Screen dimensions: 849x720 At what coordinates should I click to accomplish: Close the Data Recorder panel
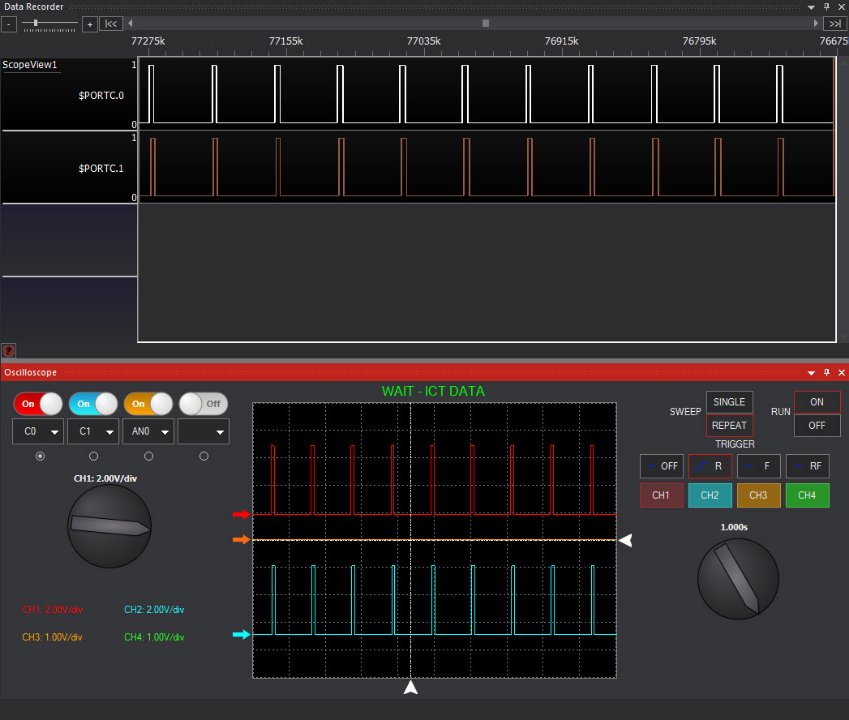[x=842, y=6]
